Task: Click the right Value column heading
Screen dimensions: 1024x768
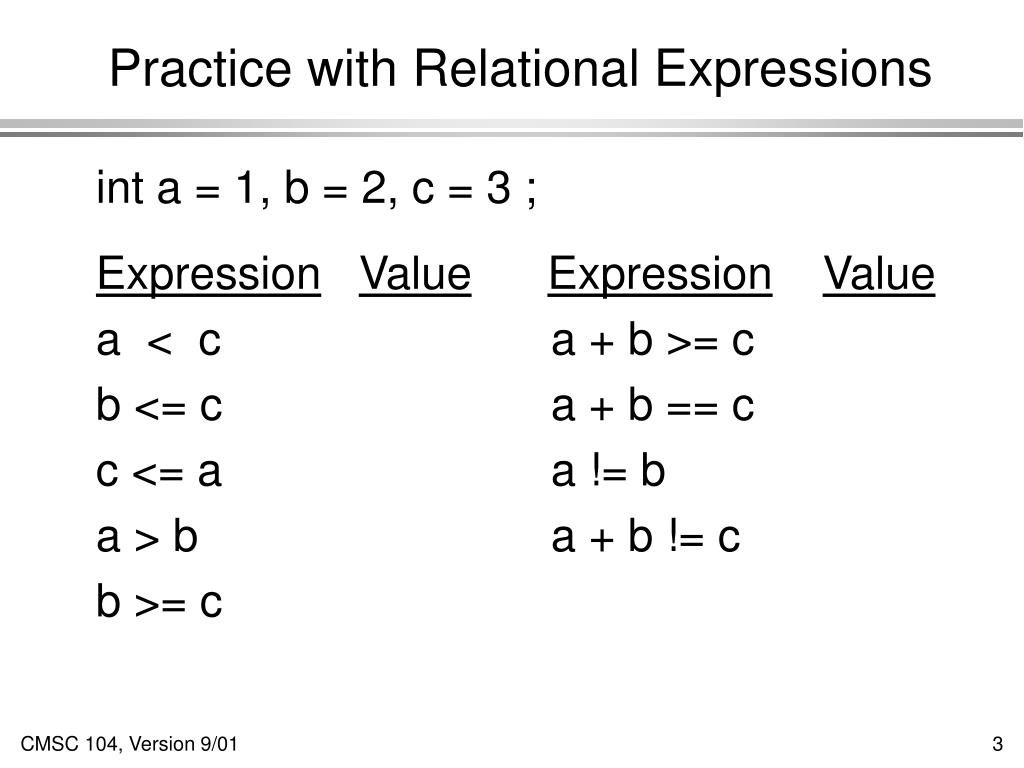Action: pos(879,274)
